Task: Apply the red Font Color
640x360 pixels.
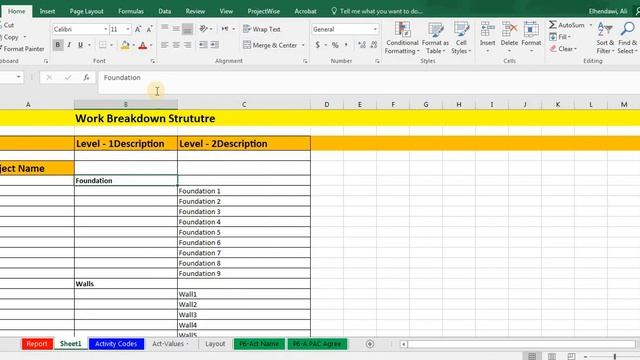Action: coord(142,45)
